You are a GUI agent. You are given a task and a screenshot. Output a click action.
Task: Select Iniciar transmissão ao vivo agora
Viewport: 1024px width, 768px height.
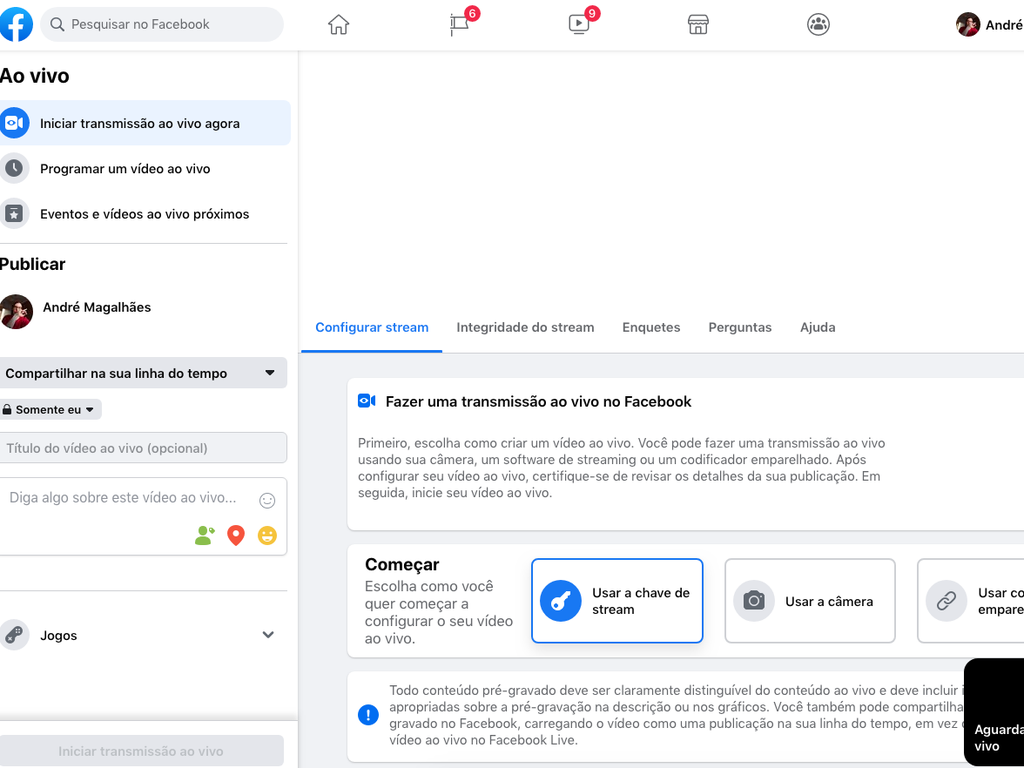(144, 123)
